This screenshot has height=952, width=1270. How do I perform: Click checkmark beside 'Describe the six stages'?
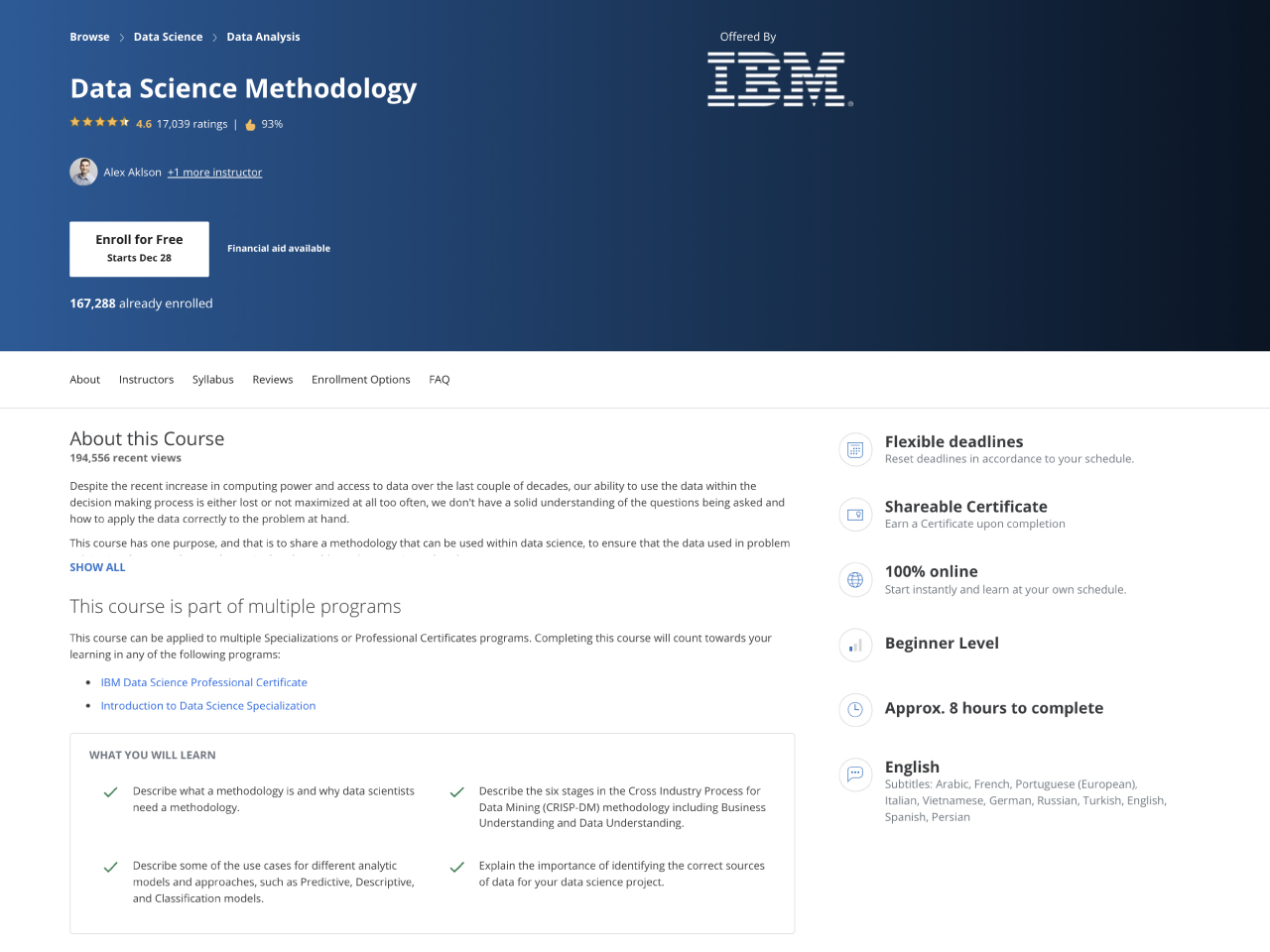[457, 792]
